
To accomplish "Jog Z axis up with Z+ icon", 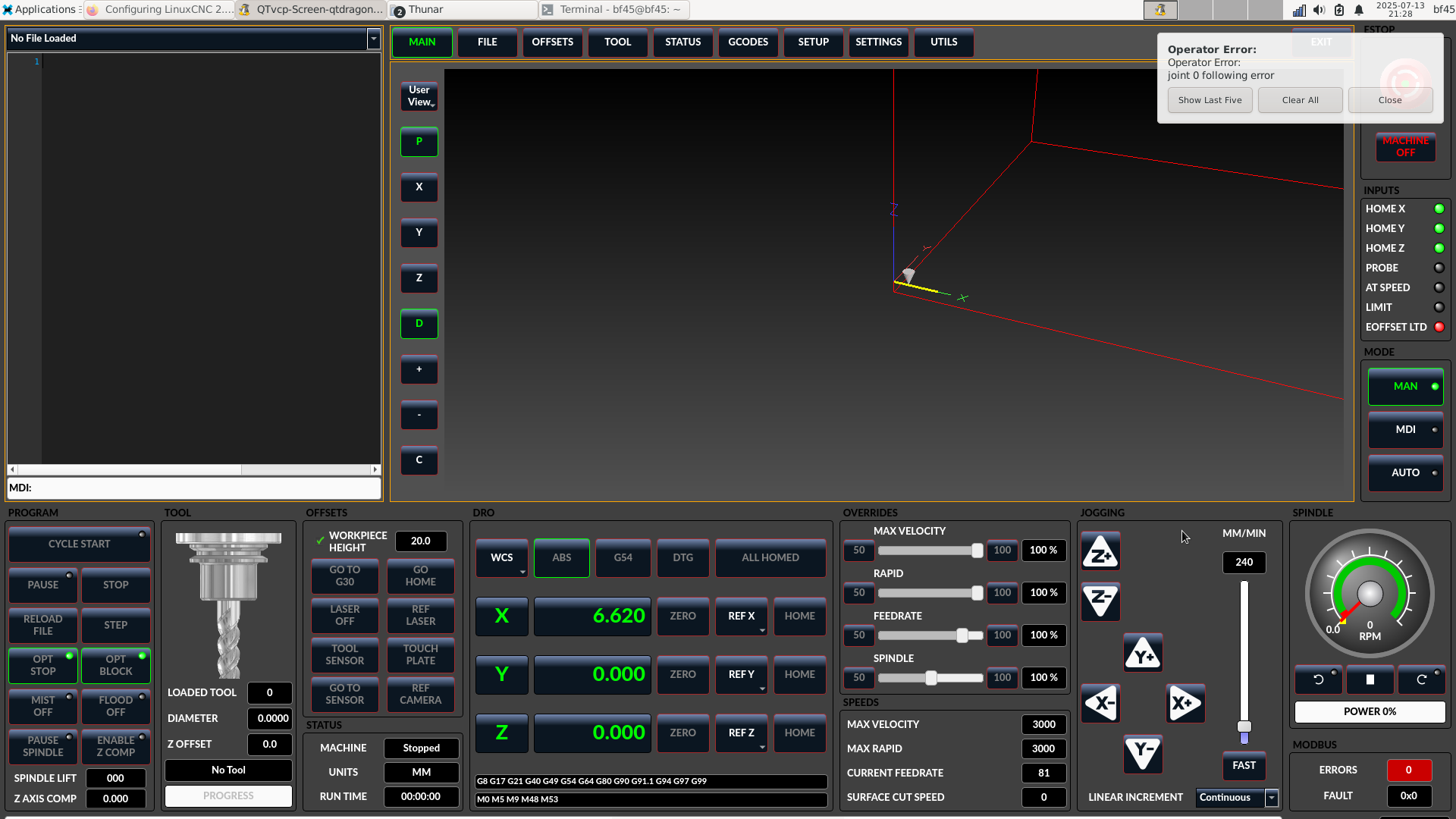I will pyautogui.click(x=1100, y=552).
